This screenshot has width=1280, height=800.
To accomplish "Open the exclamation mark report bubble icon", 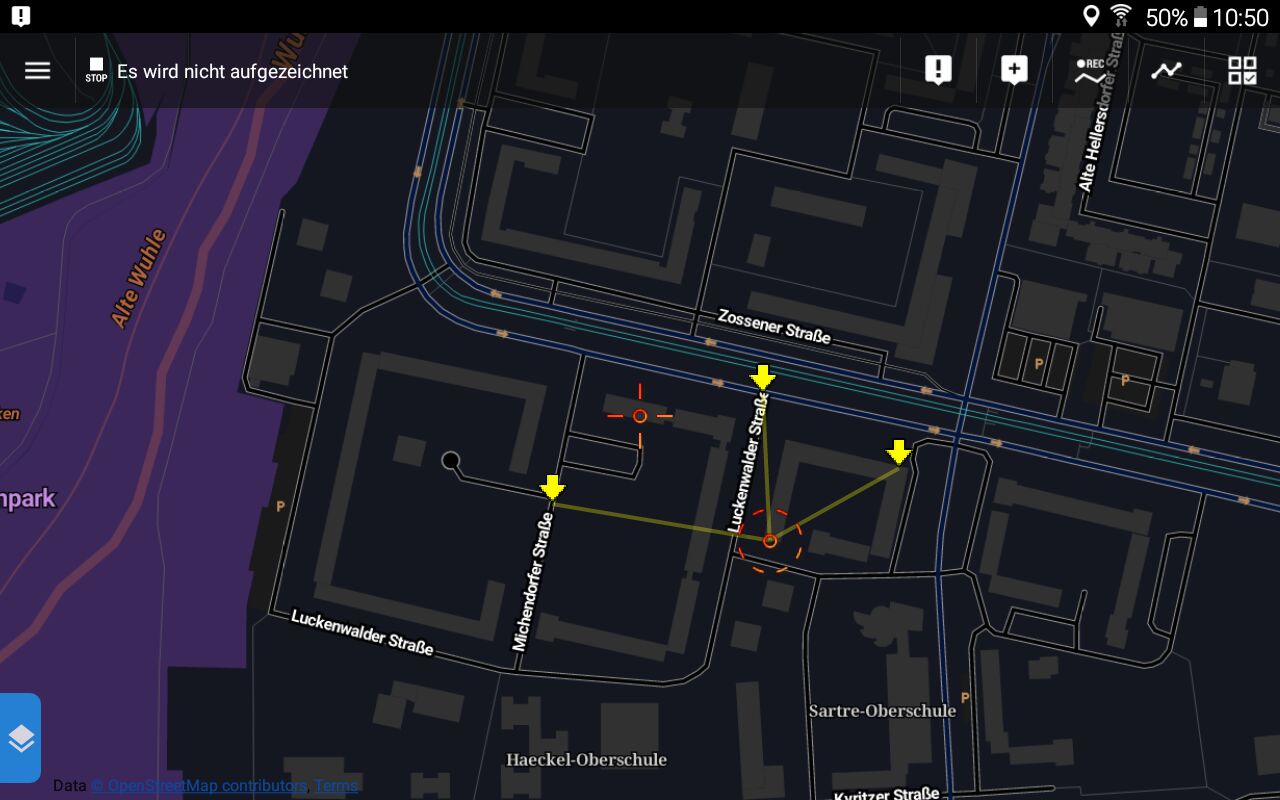I will click(938, 70).
